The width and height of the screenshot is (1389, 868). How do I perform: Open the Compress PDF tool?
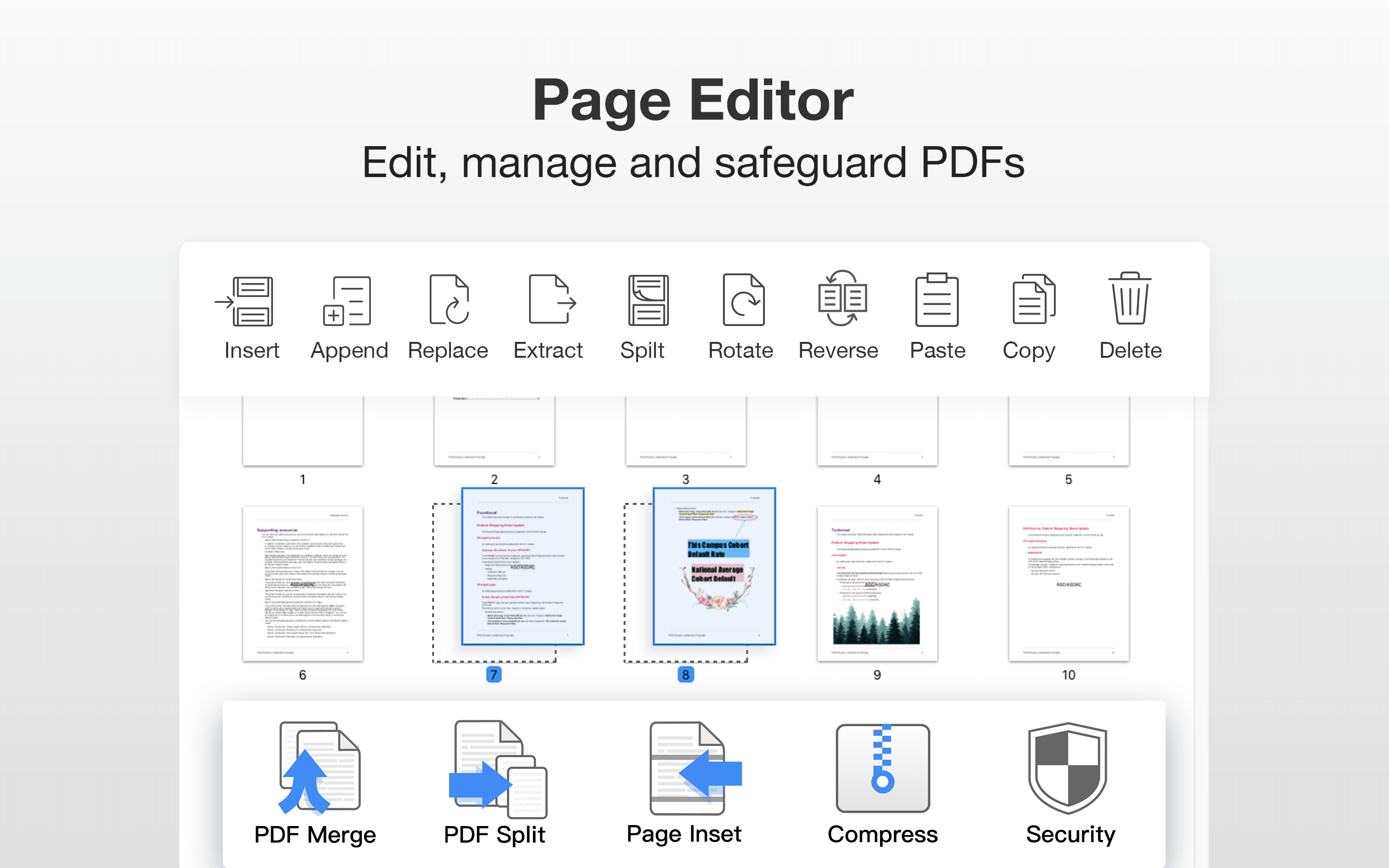click(x=882, y=769)
